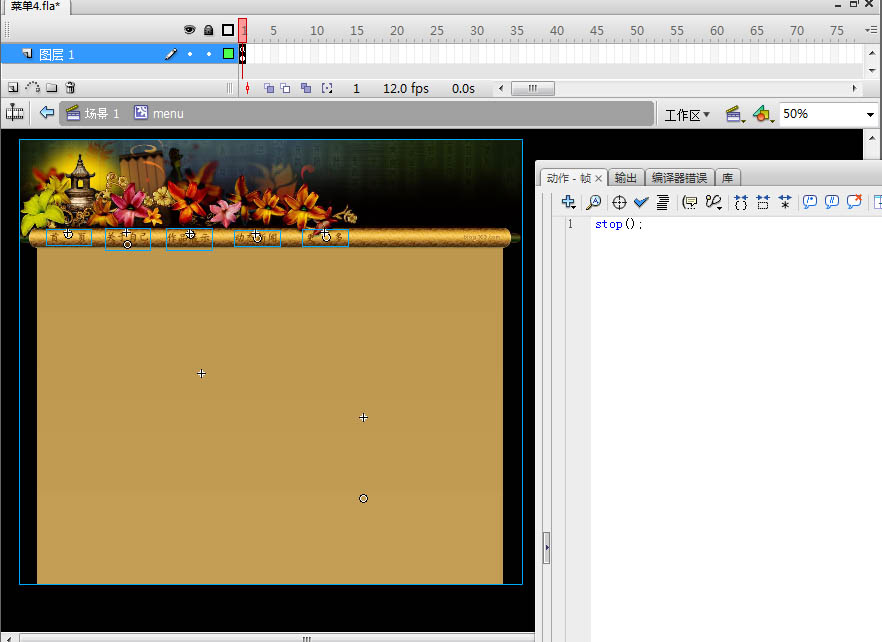Click Apply Block Comment icon
882x642 pixels.
click(x=810, y=202)
